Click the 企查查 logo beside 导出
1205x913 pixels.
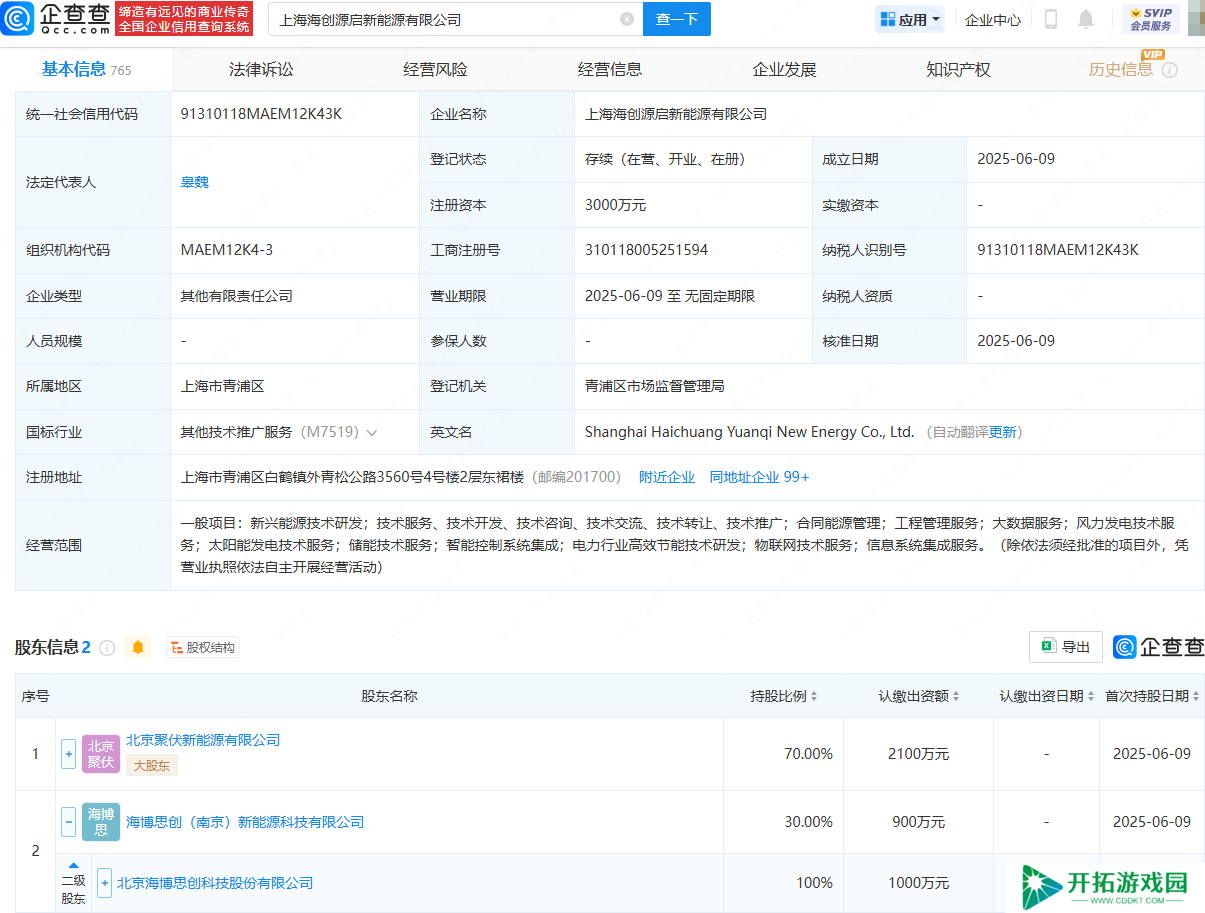1158,647
